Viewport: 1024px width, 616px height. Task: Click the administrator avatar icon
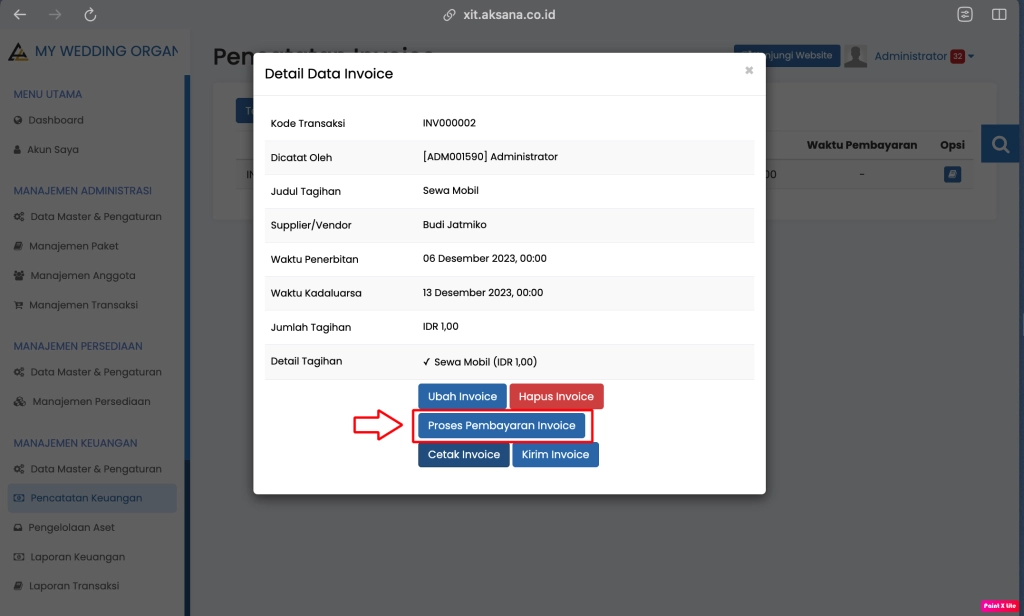click(855, 56)
